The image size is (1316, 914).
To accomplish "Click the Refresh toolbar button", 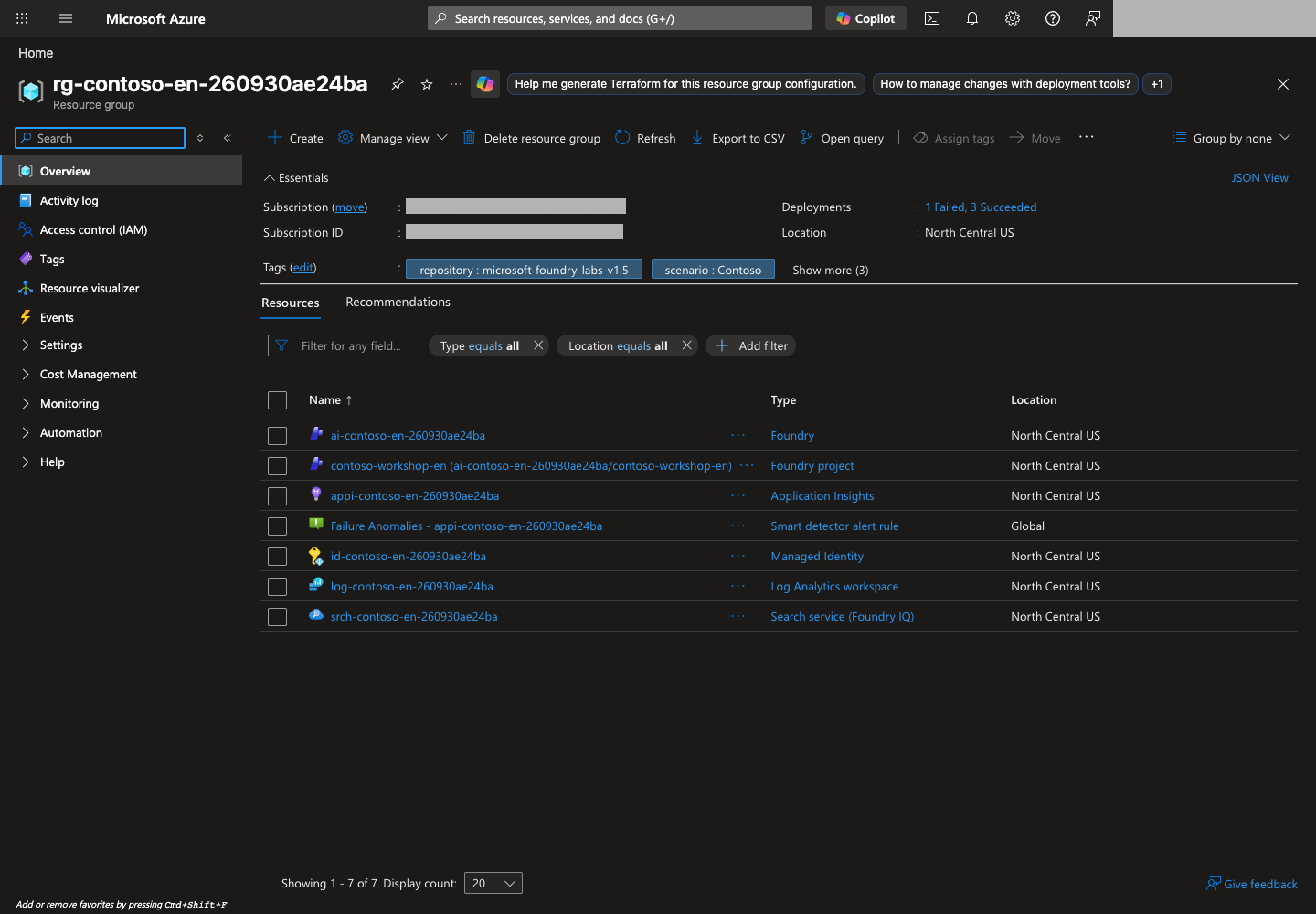I will 645,138.
